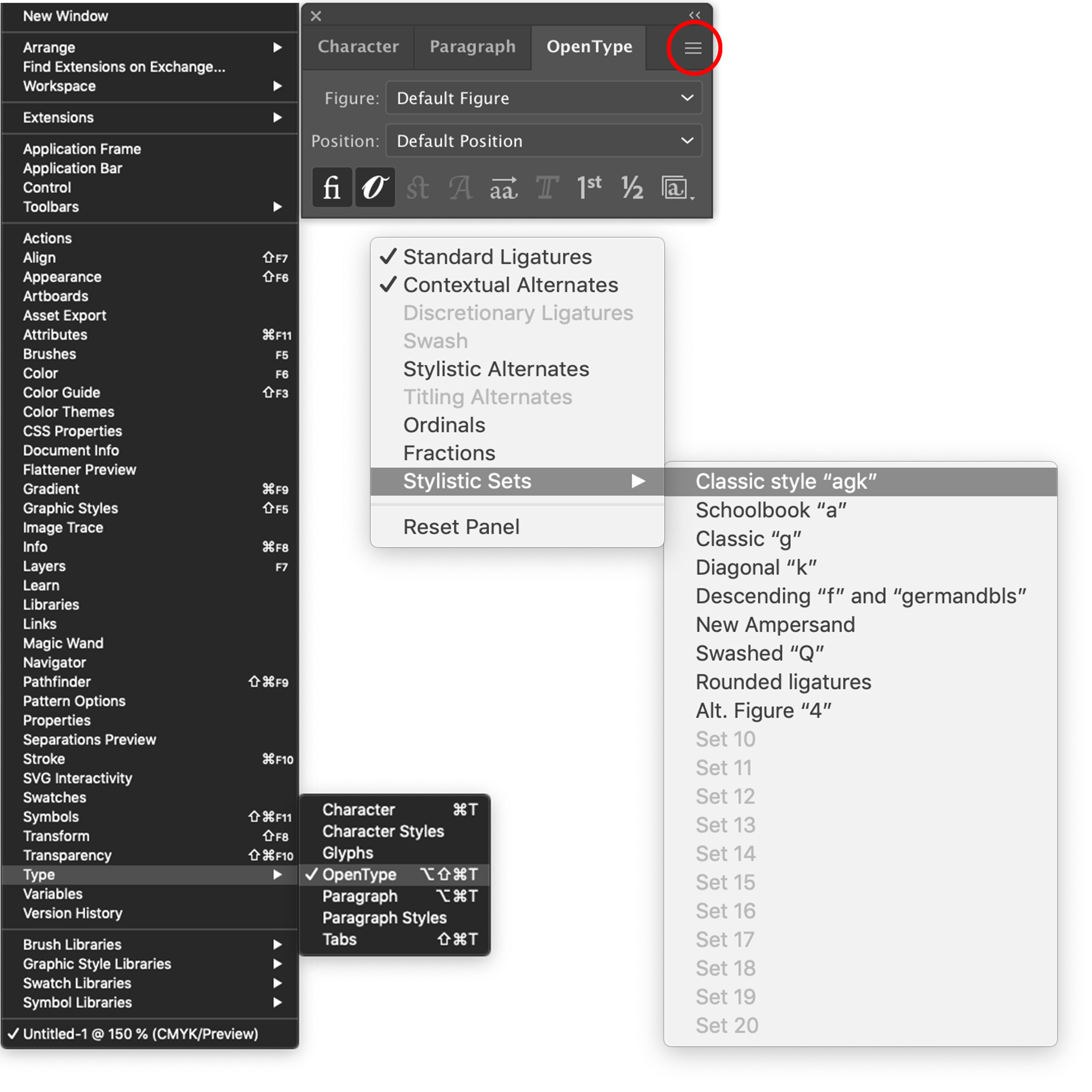The height and width of the screenshot is (1092, 1092).
Task: Click Reset Panel in panel menu
Action: pyautogui.click(x=517, y=527)
